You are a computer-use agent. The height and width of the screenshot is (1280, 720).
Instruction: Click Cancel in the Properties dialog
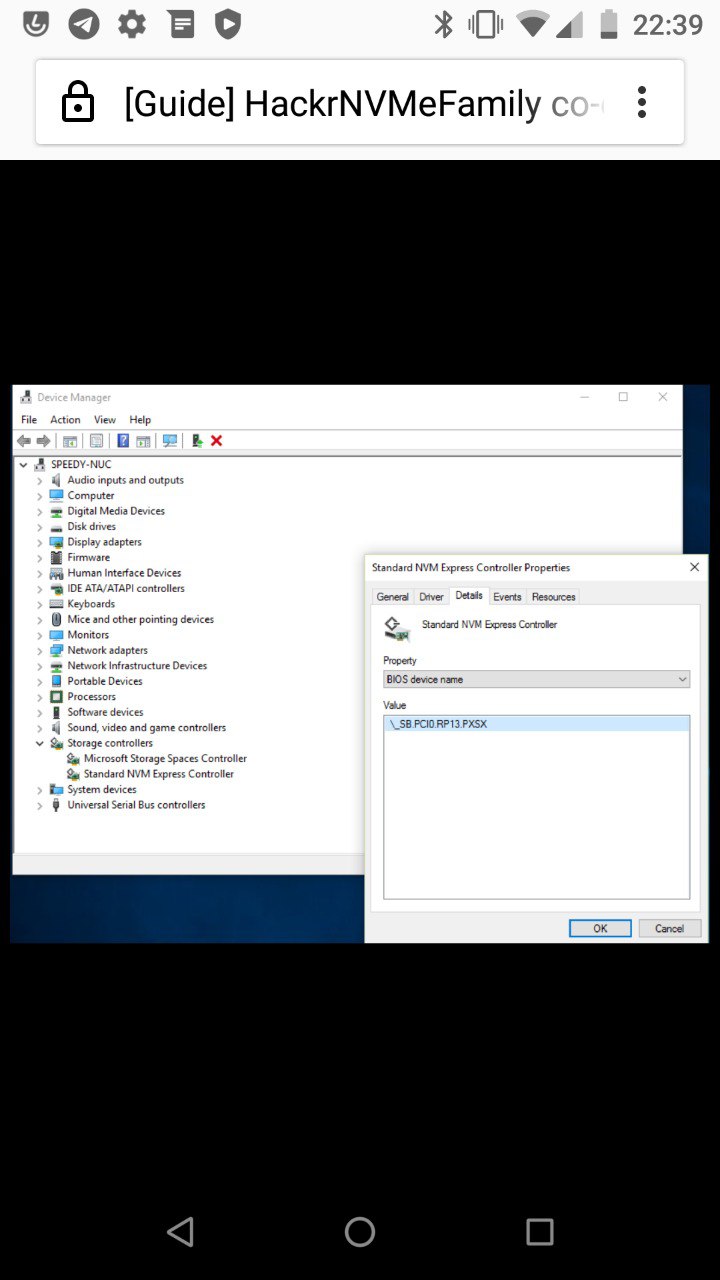(x=669, y=928)
